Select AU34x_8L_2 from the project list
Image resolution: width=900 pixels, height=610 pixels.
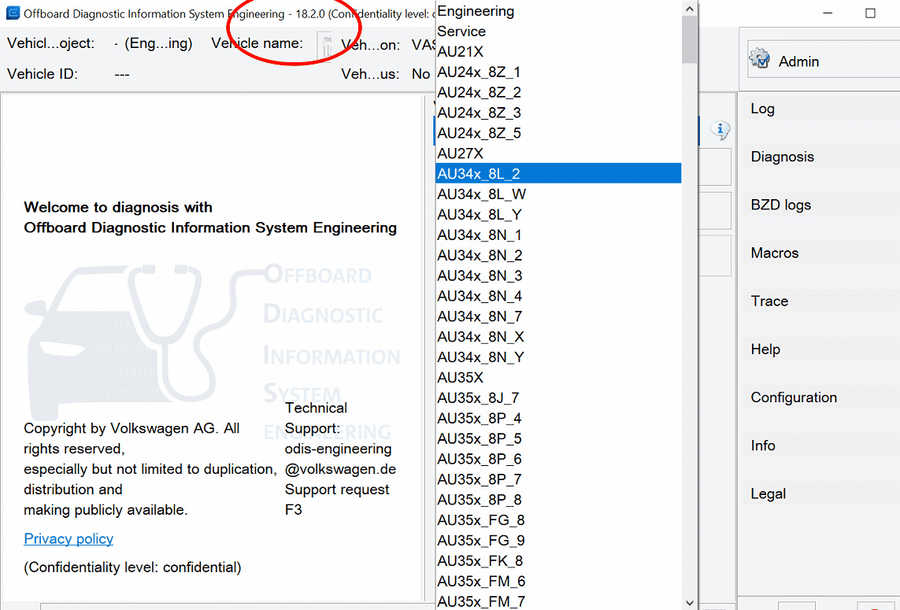558,174
